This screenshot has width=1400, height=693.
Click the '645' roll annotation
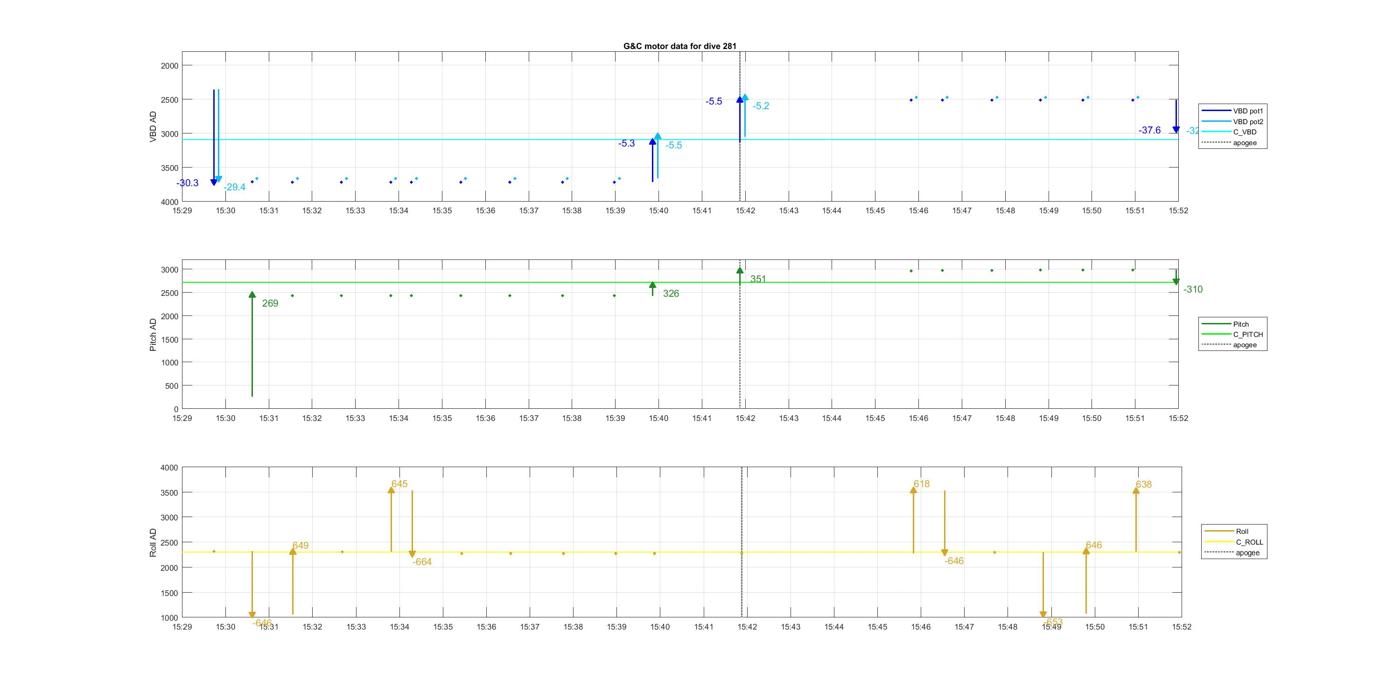click(x=399, y=484)
